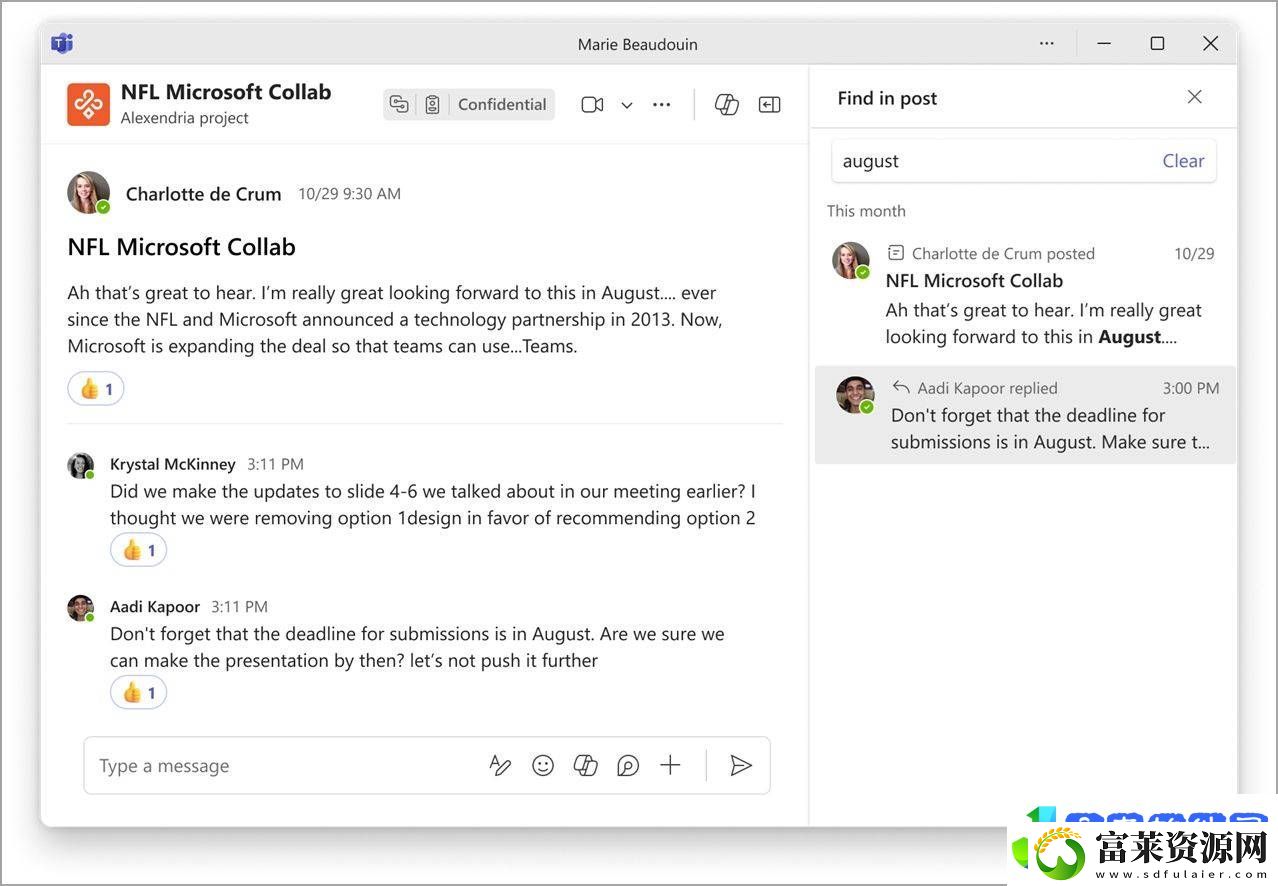The image size is (1278, 886).
Task: Click the pop-in window panel icon
Action: point(769,104)
